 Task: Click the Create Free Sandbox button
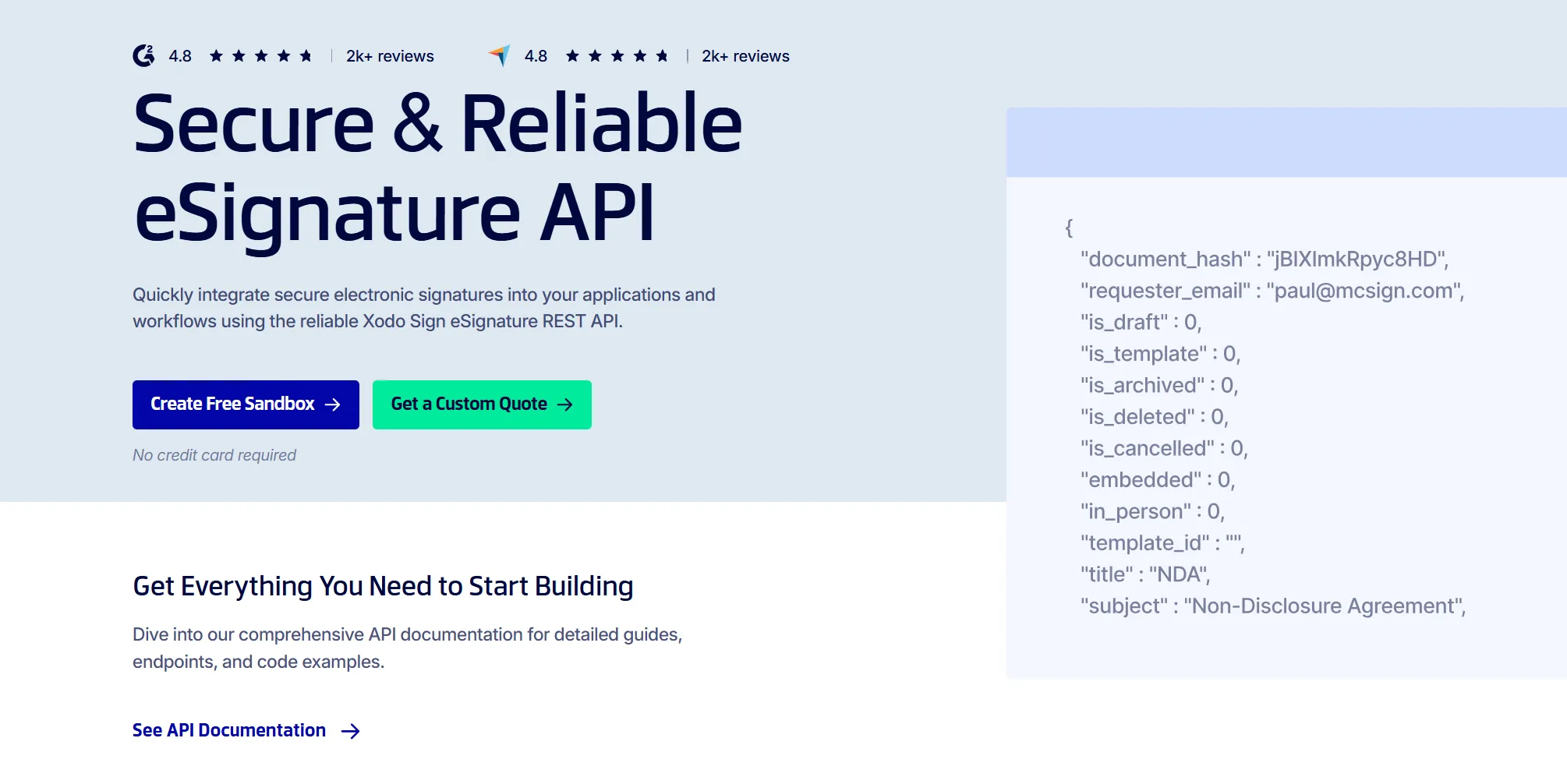coord(246,404)
